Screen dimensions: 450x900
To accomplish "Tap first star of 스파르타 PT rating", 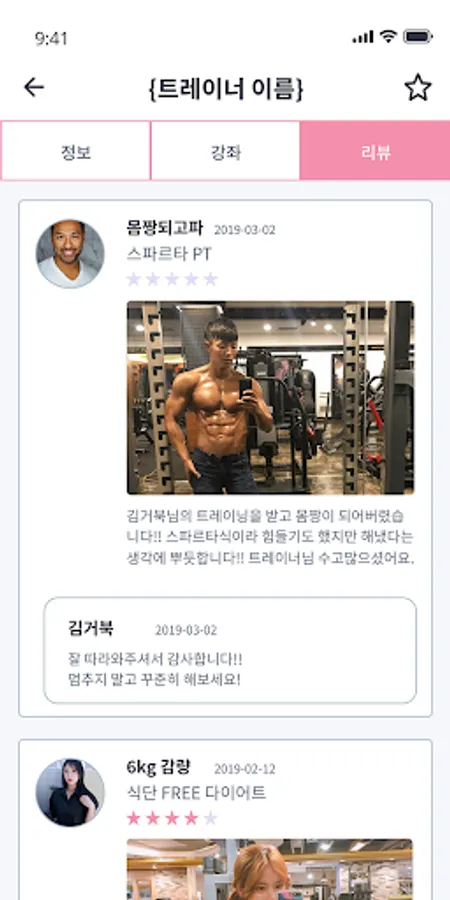I will coord(134,279).
